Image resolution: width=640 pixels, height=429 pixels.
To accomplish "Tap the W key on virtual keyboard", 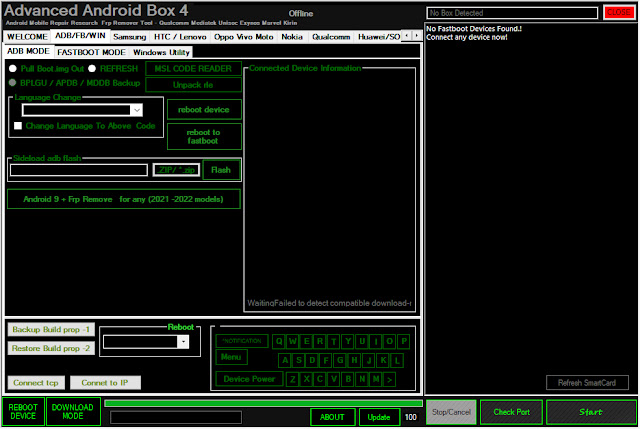I will coord(293,341).
